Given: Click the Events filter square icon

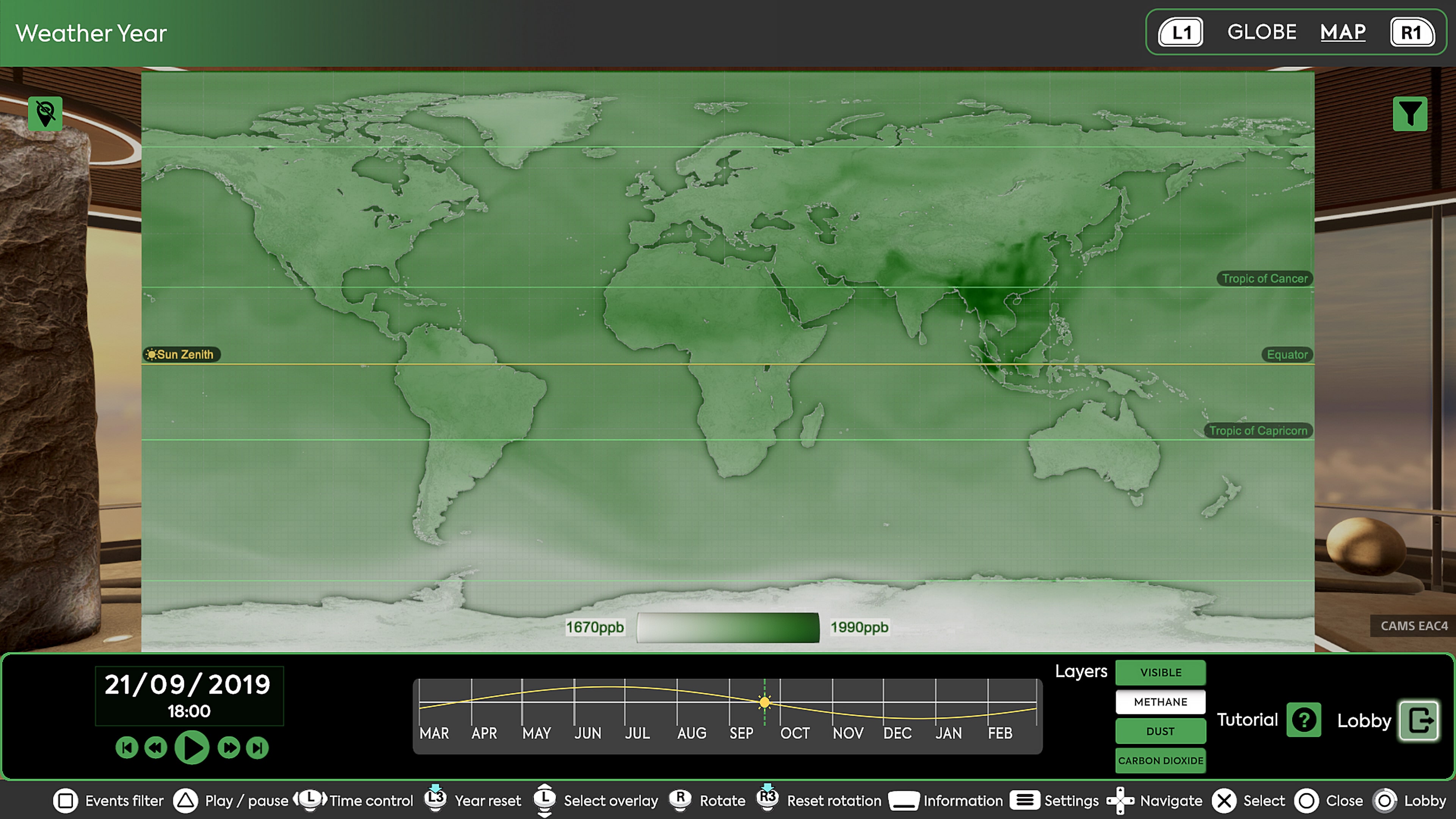Looking at the screenshot, I should click(x=65, y=800).
